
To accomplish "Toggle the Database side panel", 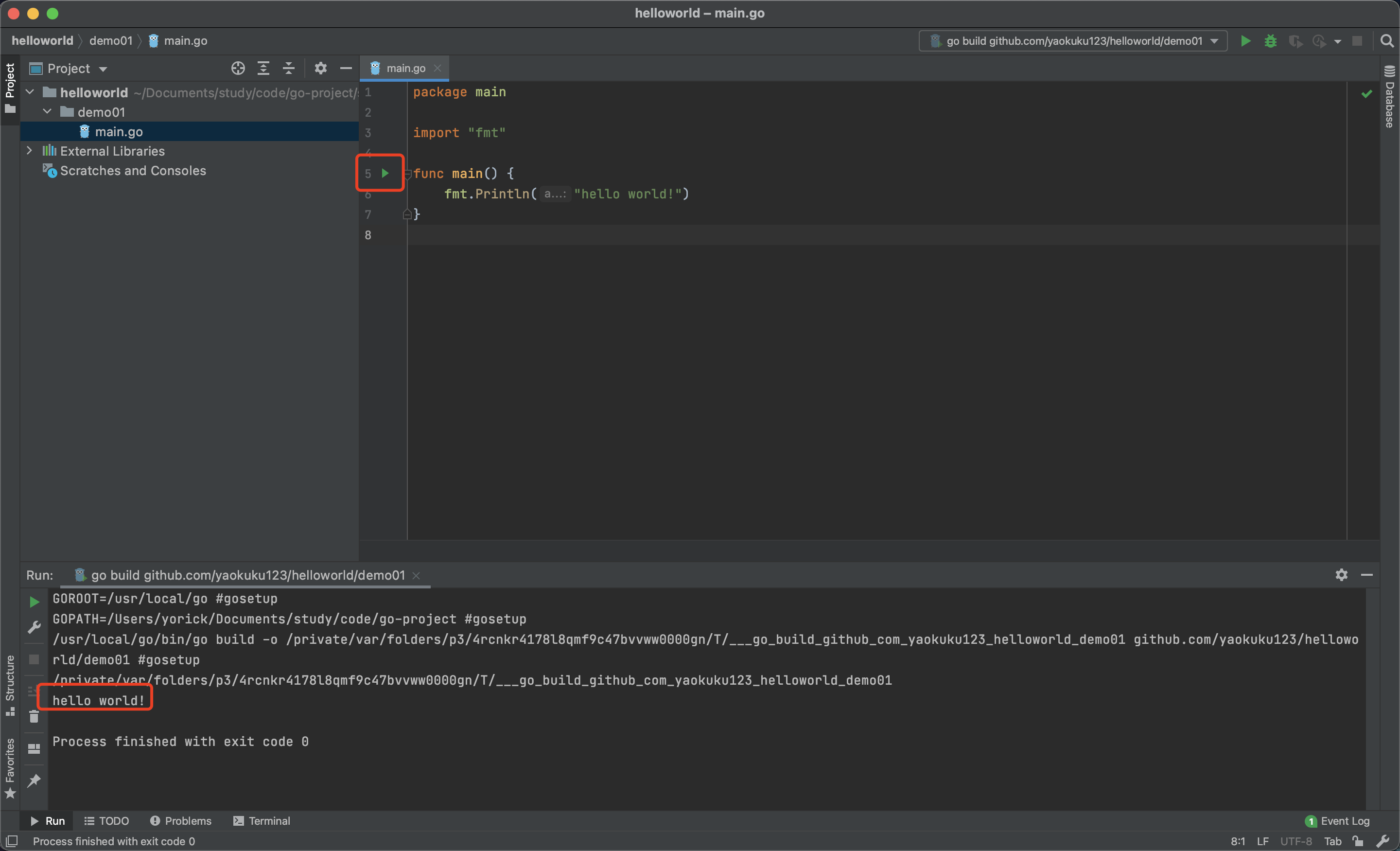I will coord(1389,97).
